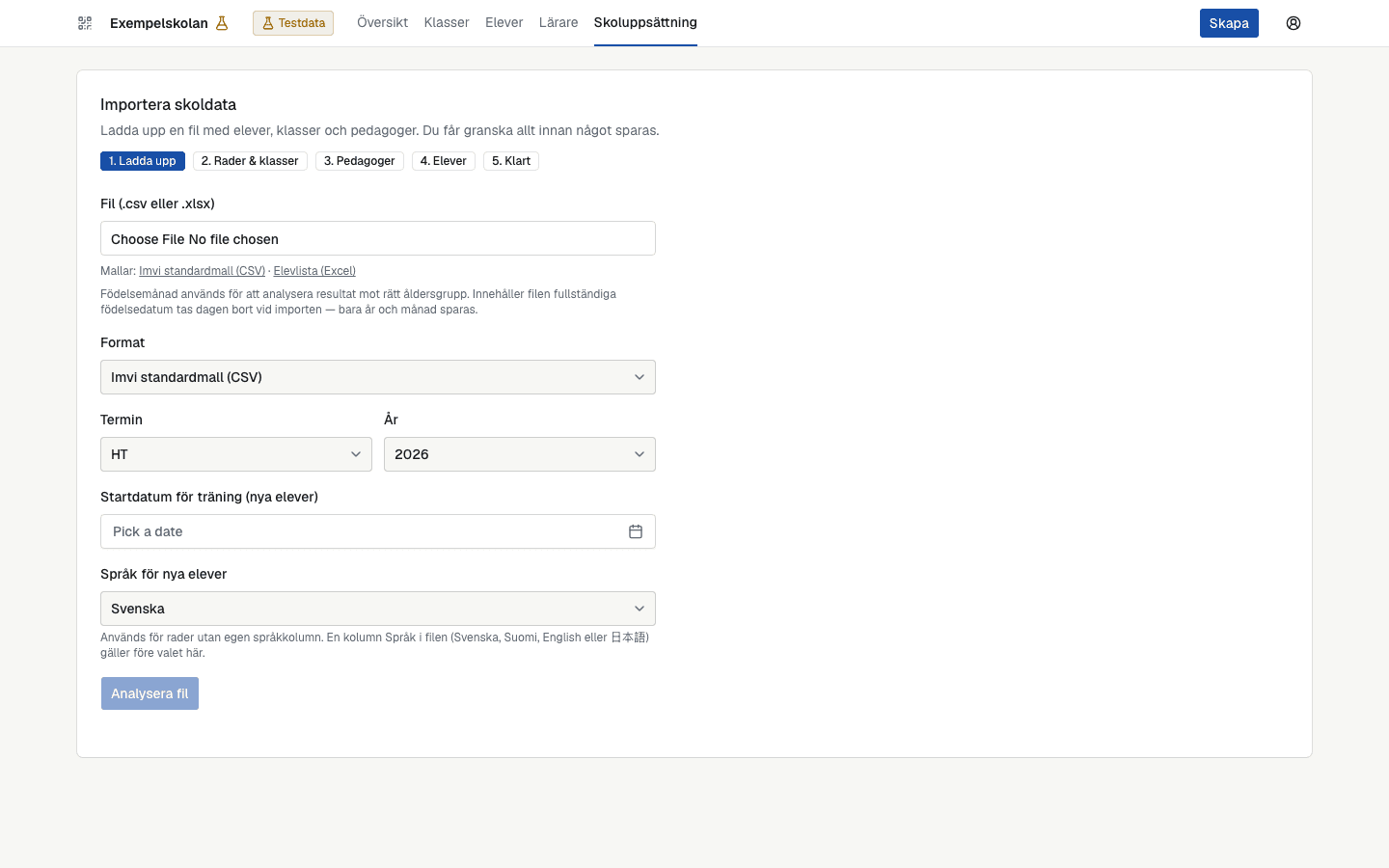This screenshot has height=868, width=1389.
Task: Open the År dropdown showing 2026
Action: 520,454
